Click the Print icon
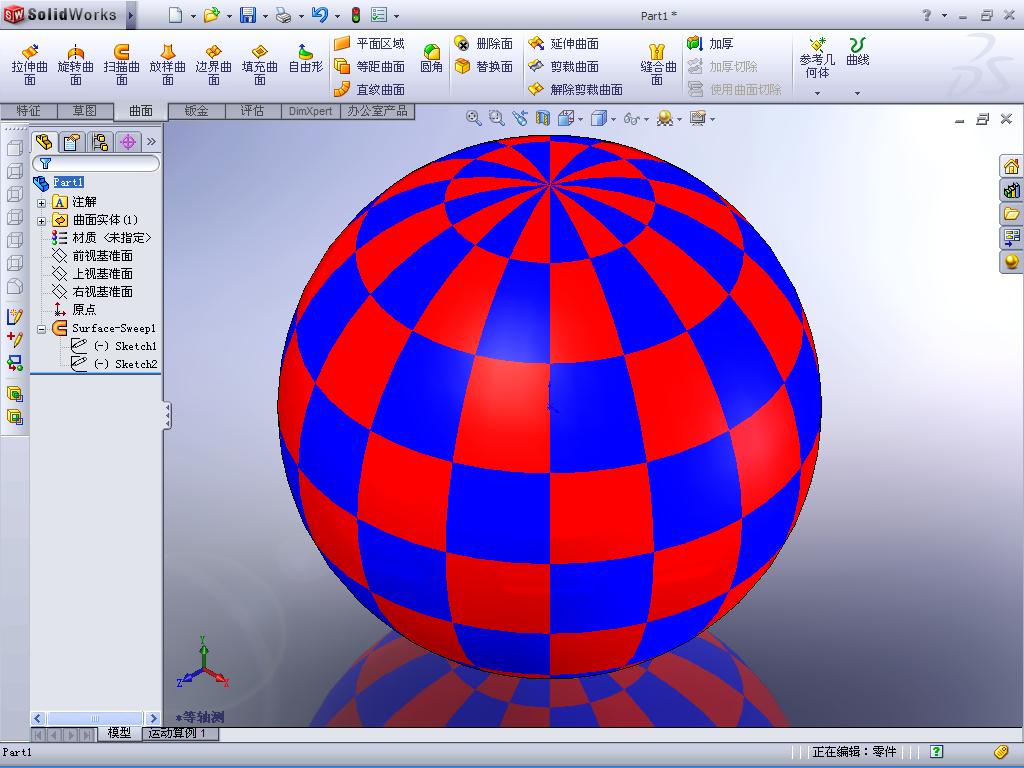 coord(283,15)
